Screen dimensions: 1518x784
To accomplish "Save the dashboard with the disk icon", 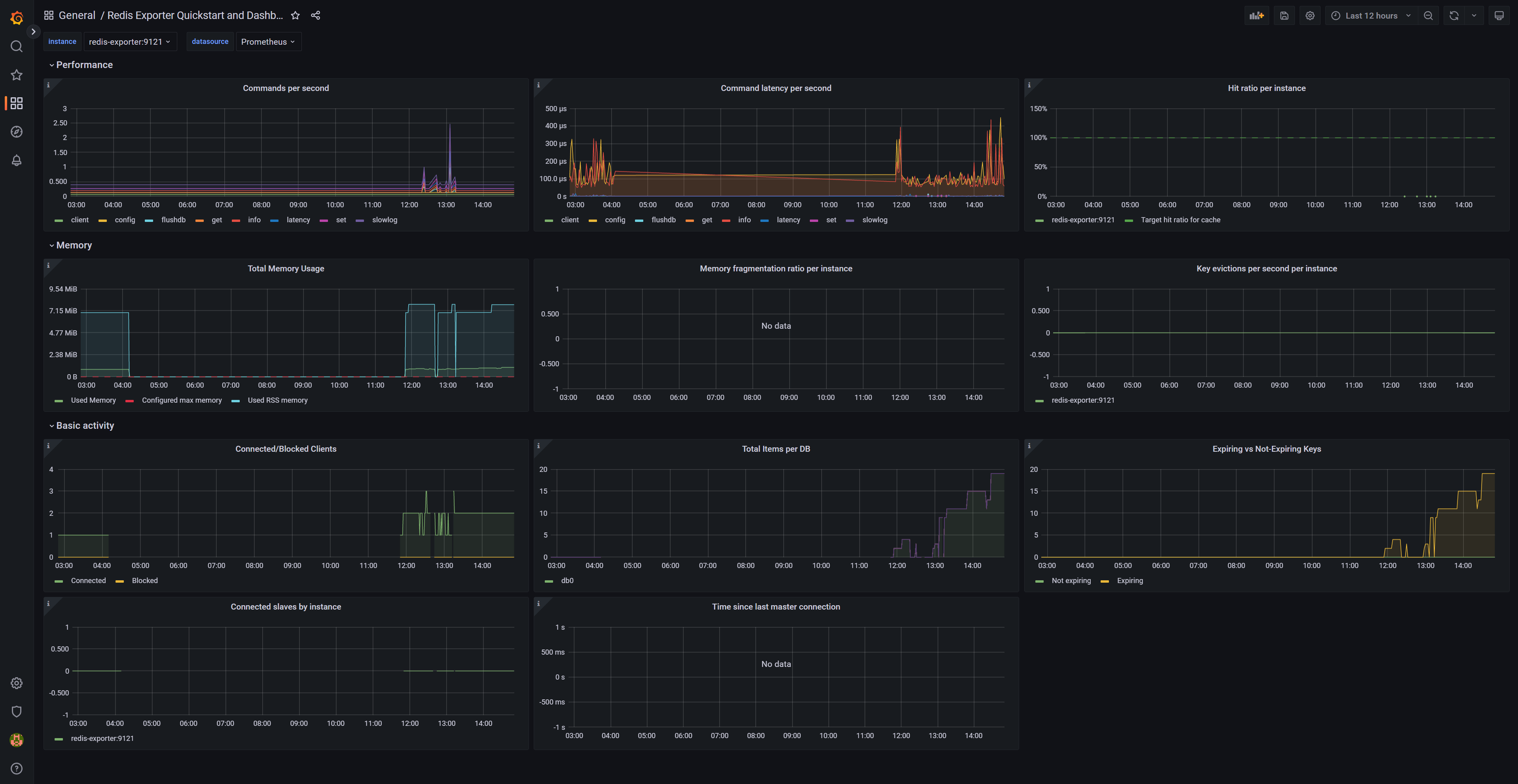I will [x=1284, y=16].
